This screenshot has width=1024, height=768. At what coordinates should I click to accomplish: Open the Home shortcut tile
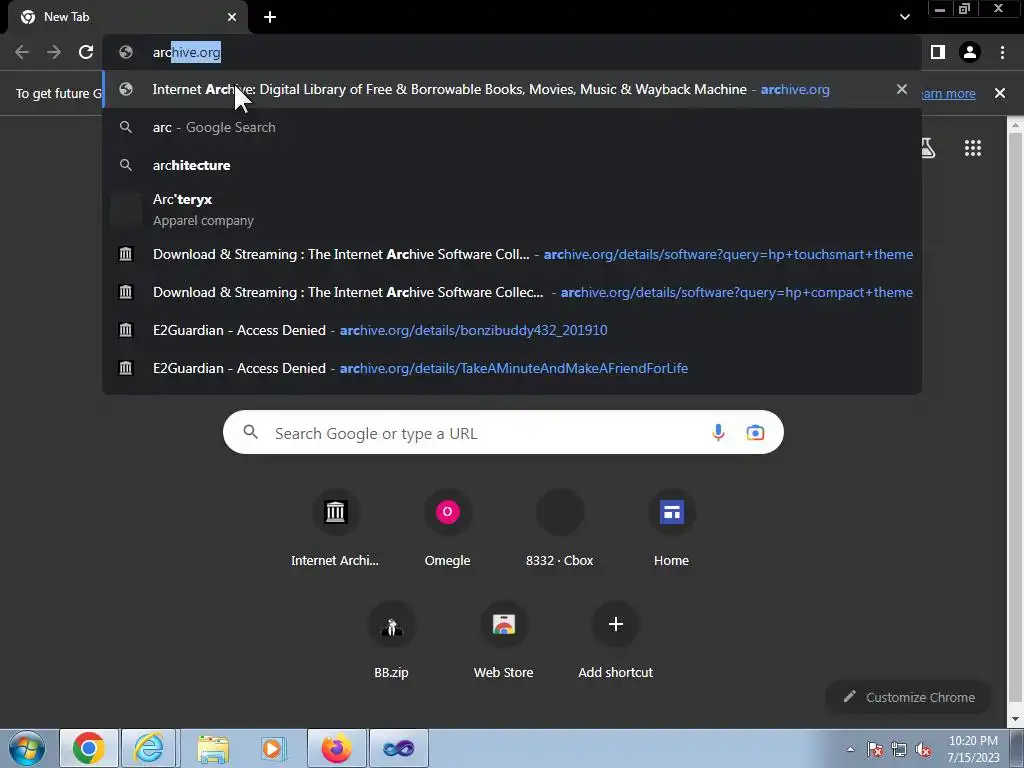pyautogui.click(x=671, y=528)
